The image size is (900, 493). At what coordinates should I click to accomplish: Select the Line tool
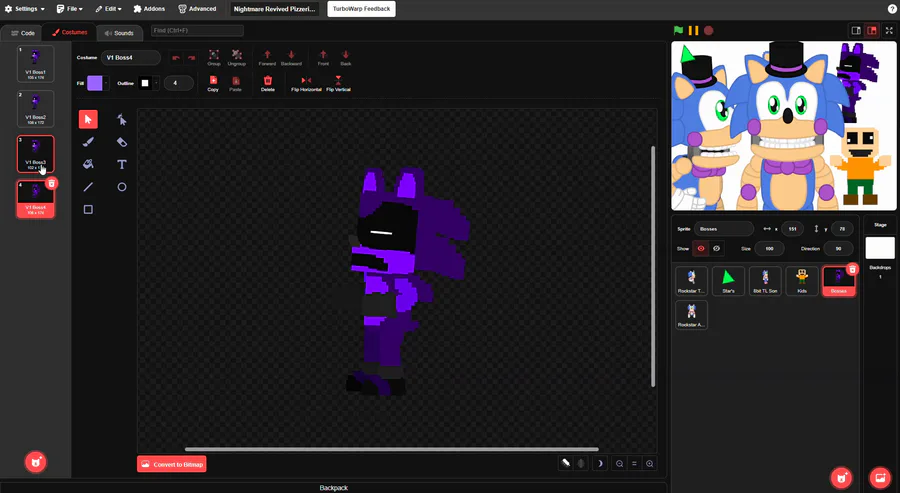coord(88,187)
